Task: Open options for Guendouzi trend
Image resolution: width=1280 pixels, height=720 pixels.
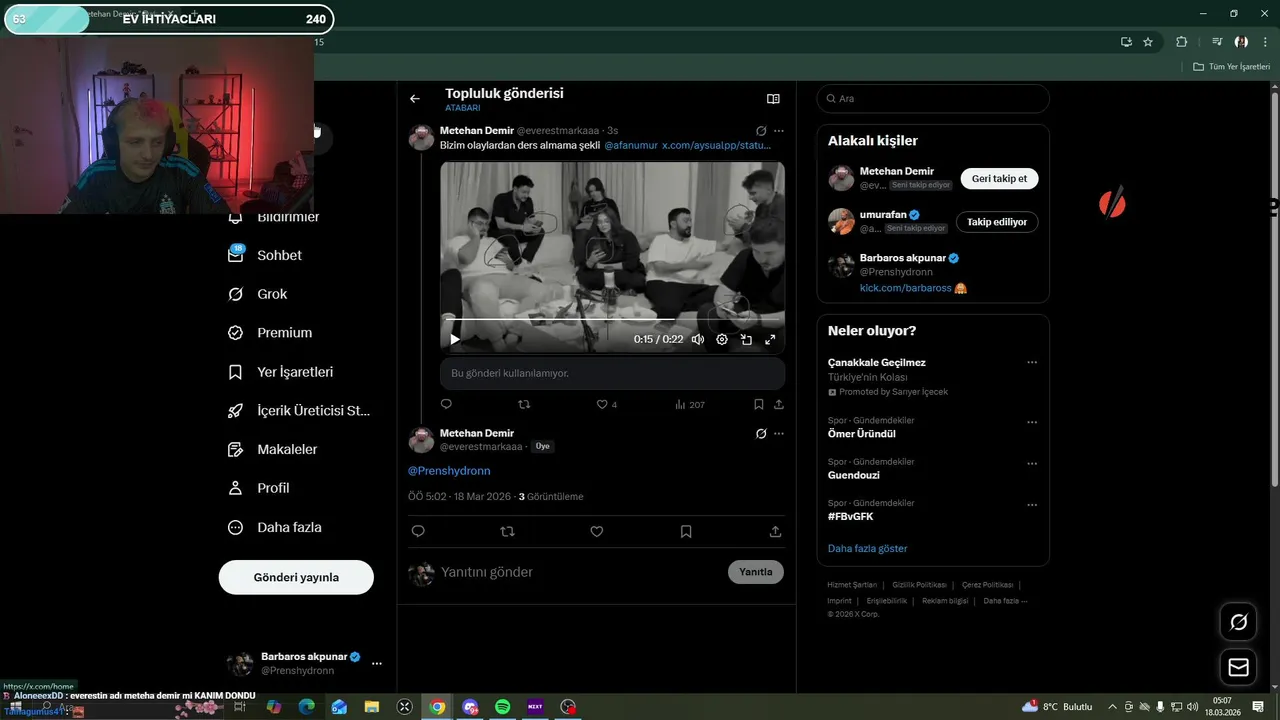Action: tap(1032, 464)
